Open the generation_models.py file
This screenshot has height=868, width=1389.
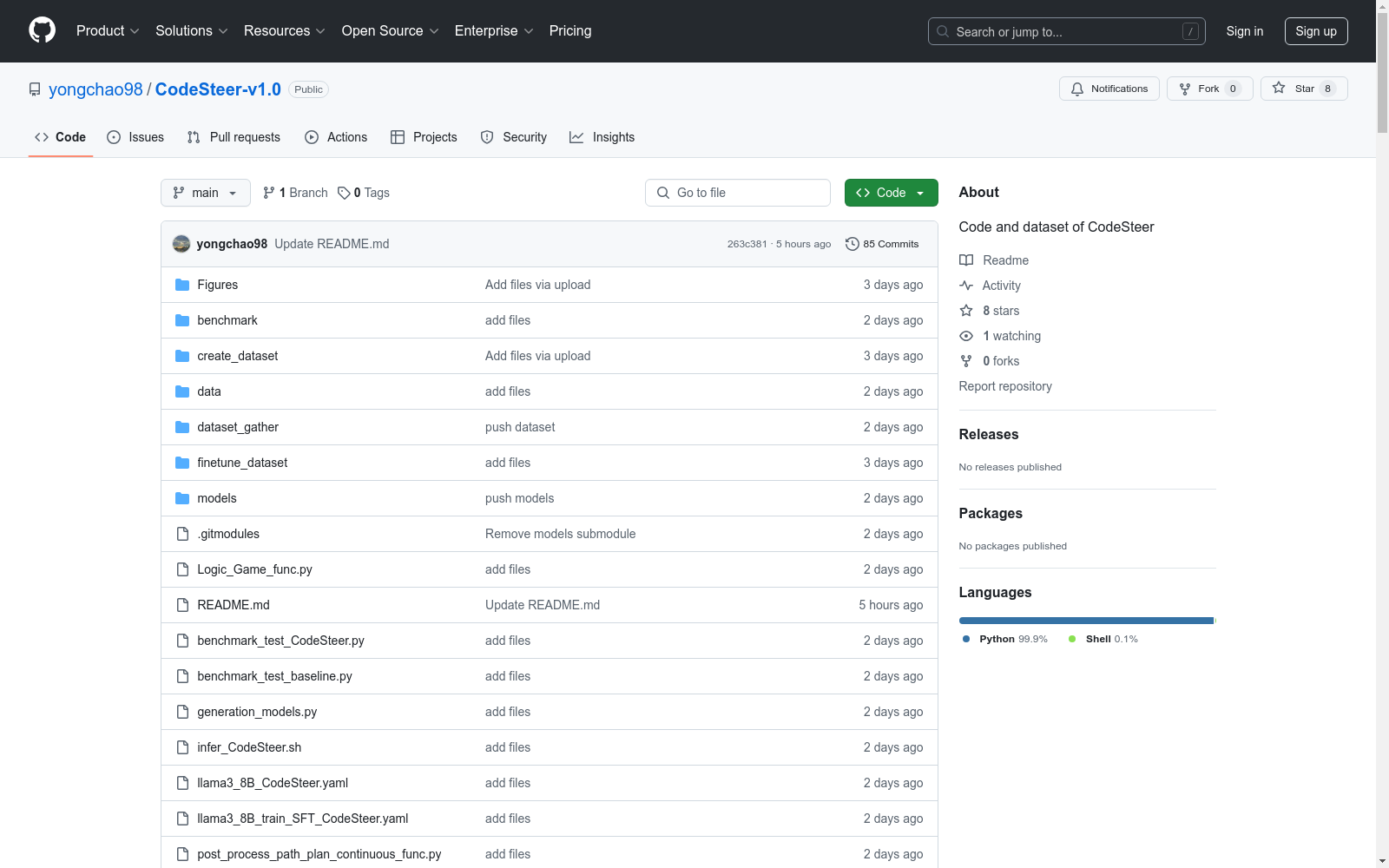(257, 712)
